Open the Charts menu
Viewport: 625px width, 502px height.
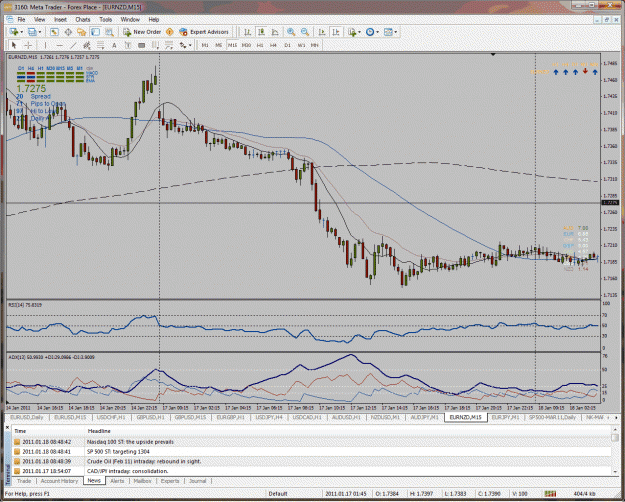83,20
